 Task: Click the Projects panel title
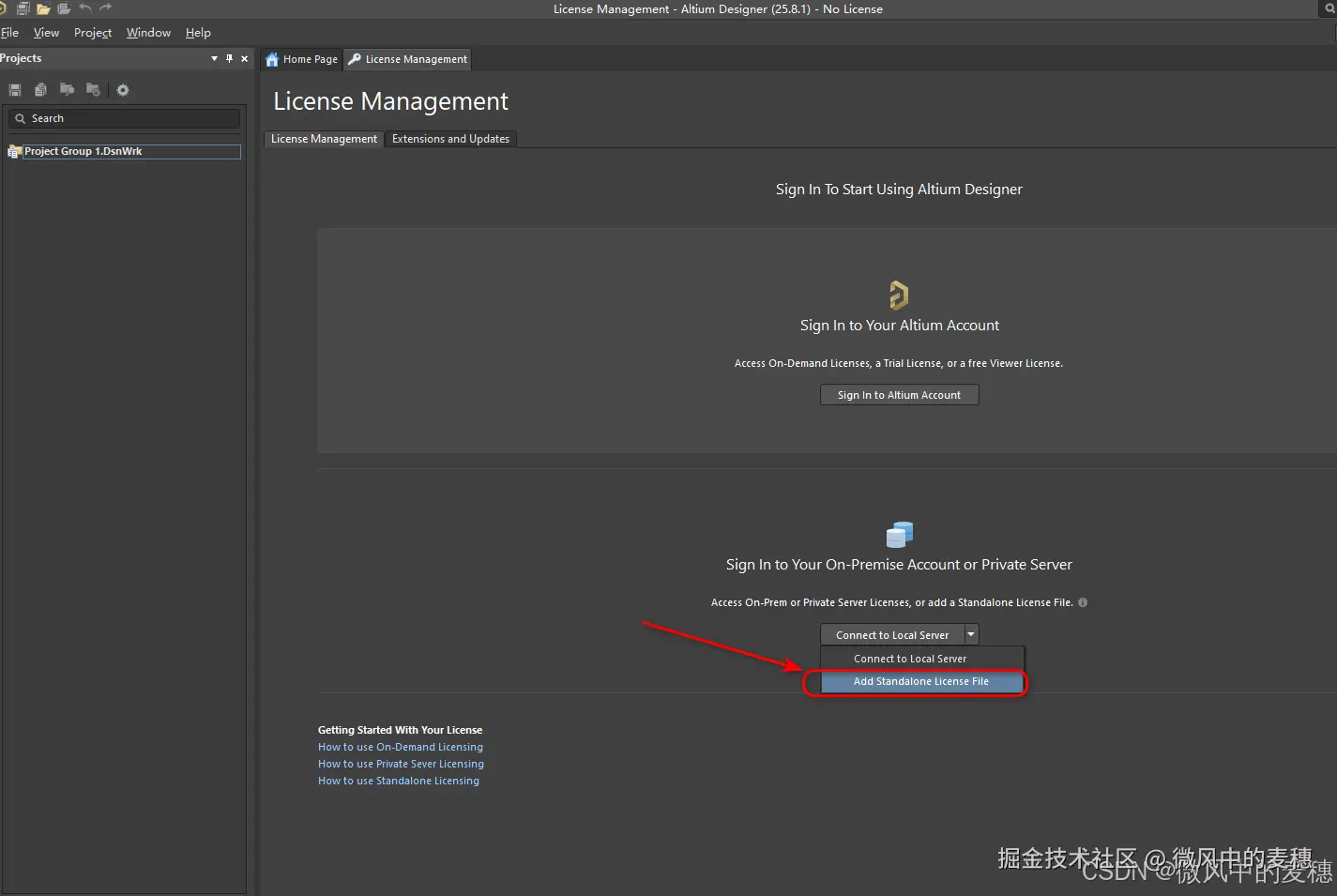tap(21, 58)
